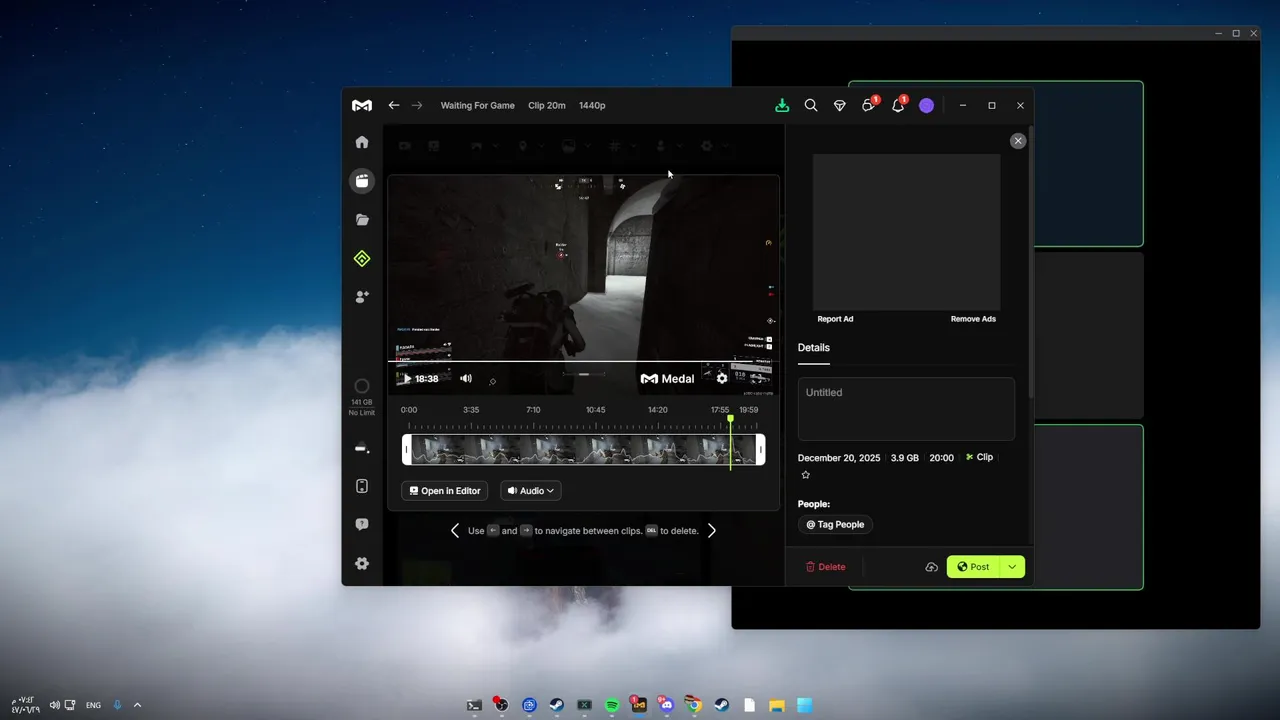The image size is (1280, 720).
Task: Open the messages icon with red badge
Action: pyautogui.click(x=869, y=105)
